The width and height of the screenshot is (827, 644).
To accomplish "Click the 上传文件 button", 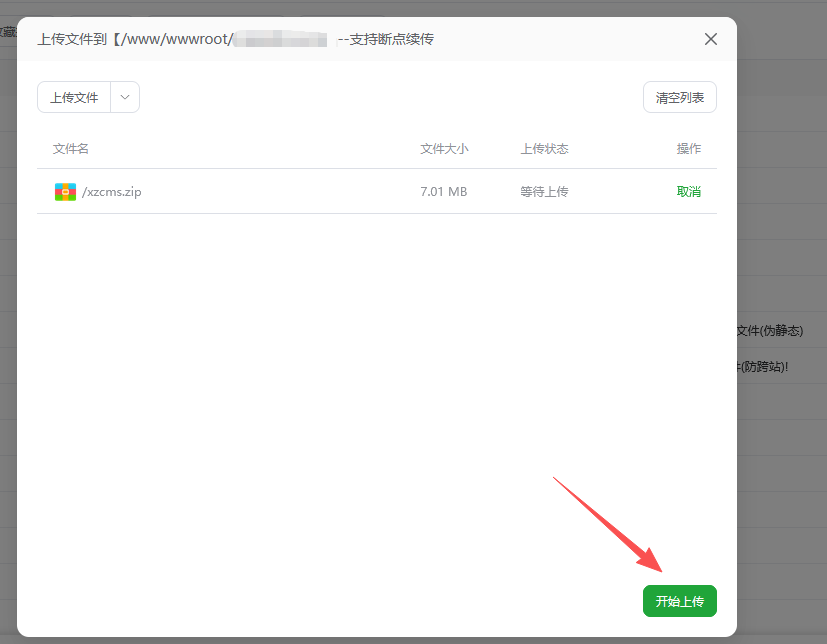I will click(x=74, y=97).
